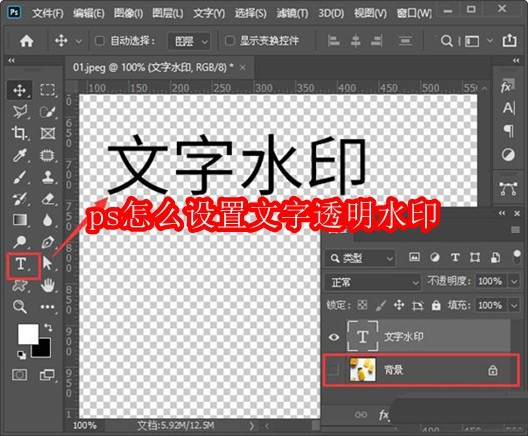Open the 图层(L) menu
This screenshot has width=528, height=436.
tap(168, 13)
